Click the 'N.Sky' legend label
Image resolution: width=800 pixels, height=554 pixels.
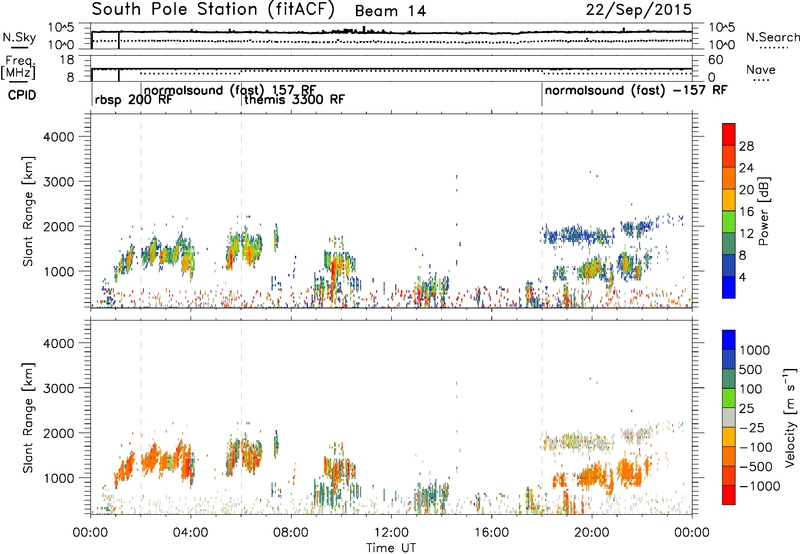pos(19,38)
